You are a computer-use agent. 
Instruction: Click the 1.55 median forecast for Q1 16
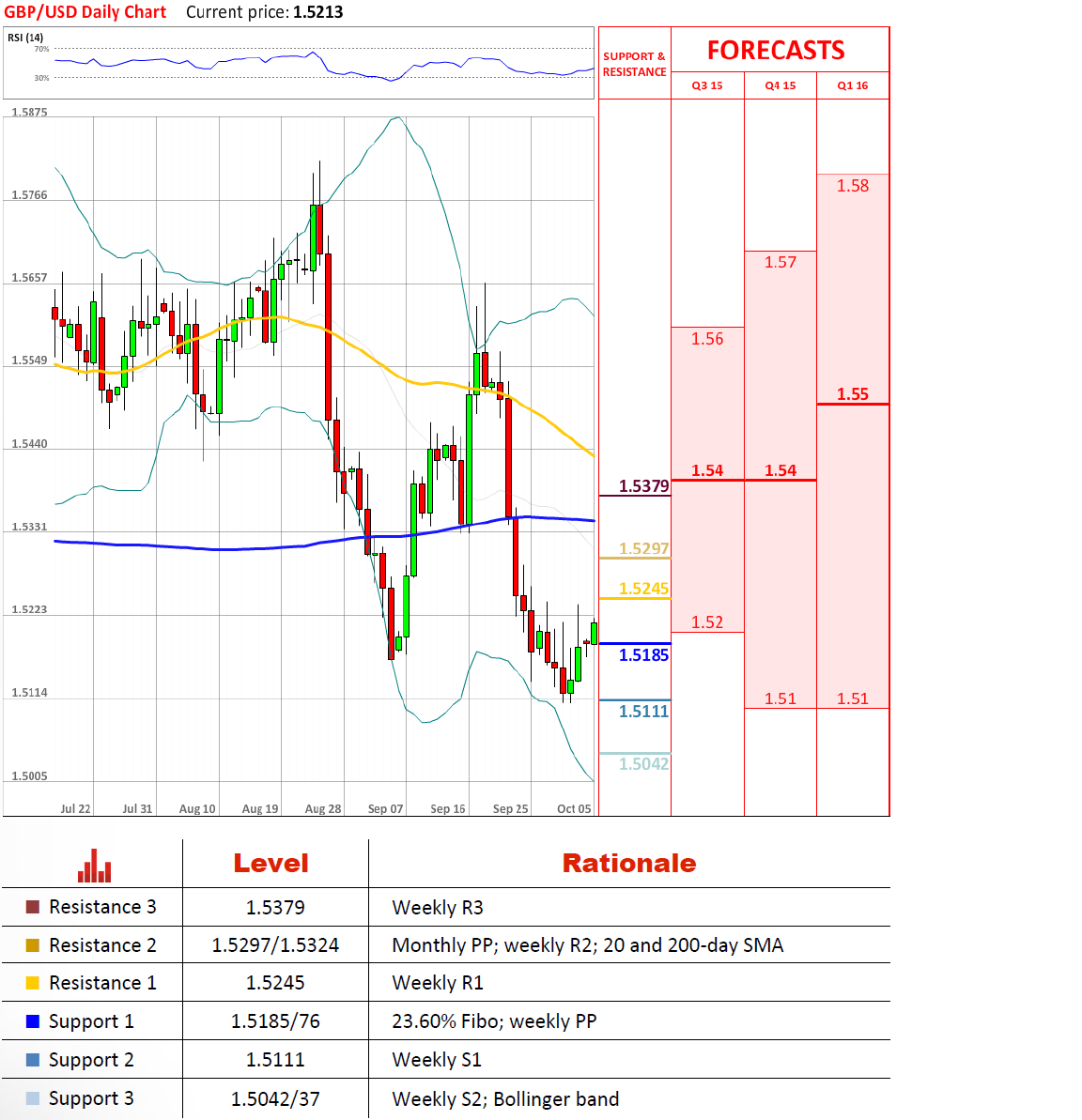pyautogui.click(x=853, y=394)
